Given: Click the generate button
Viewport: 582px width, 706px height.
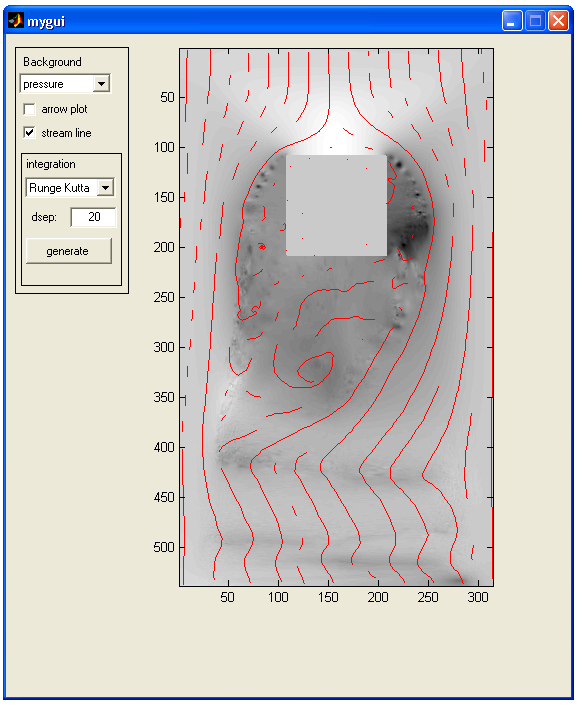Looking at the screenshot, I should [x=68, y=251].
